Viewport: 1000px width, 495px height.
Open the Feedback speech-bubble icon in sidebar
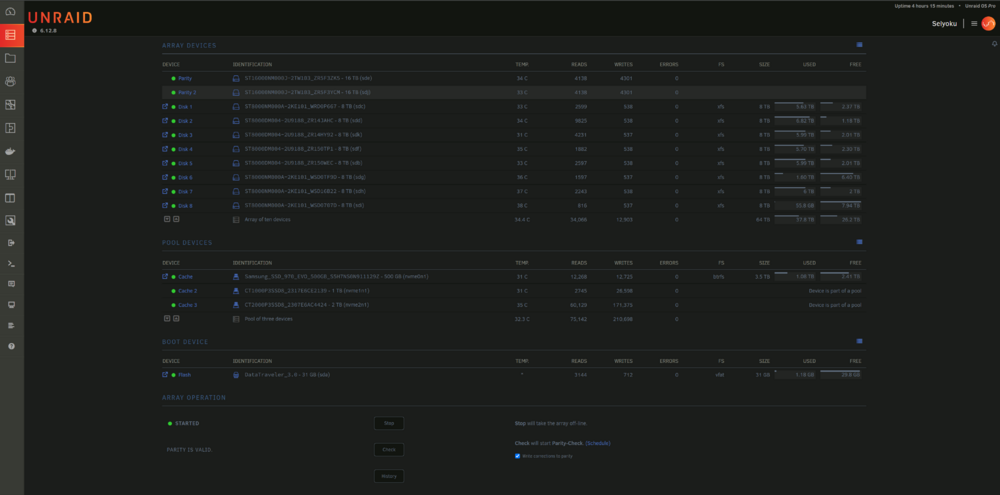point(11,283)
